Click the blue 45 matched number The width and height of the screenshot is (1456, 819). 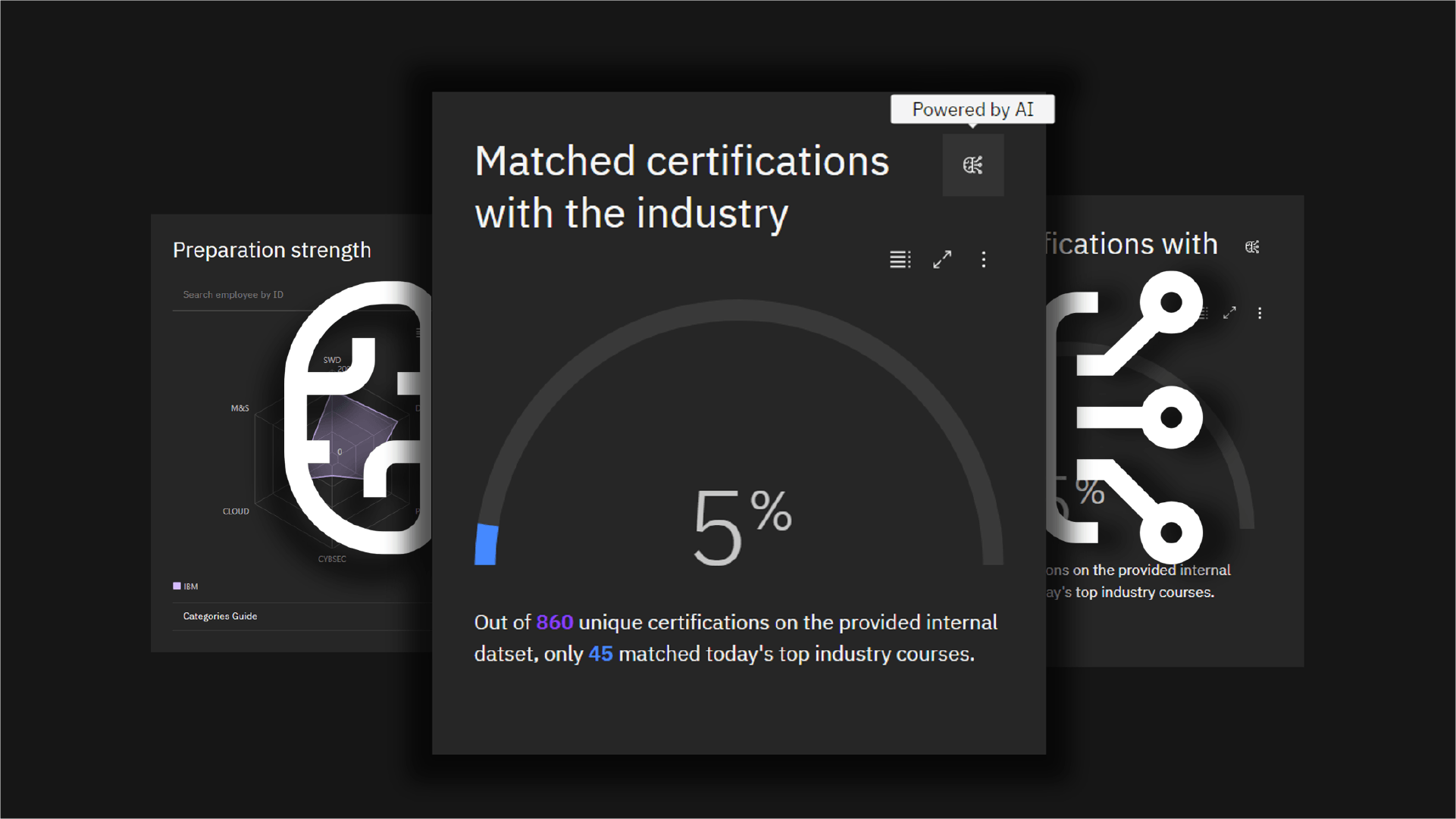(600, 654)
